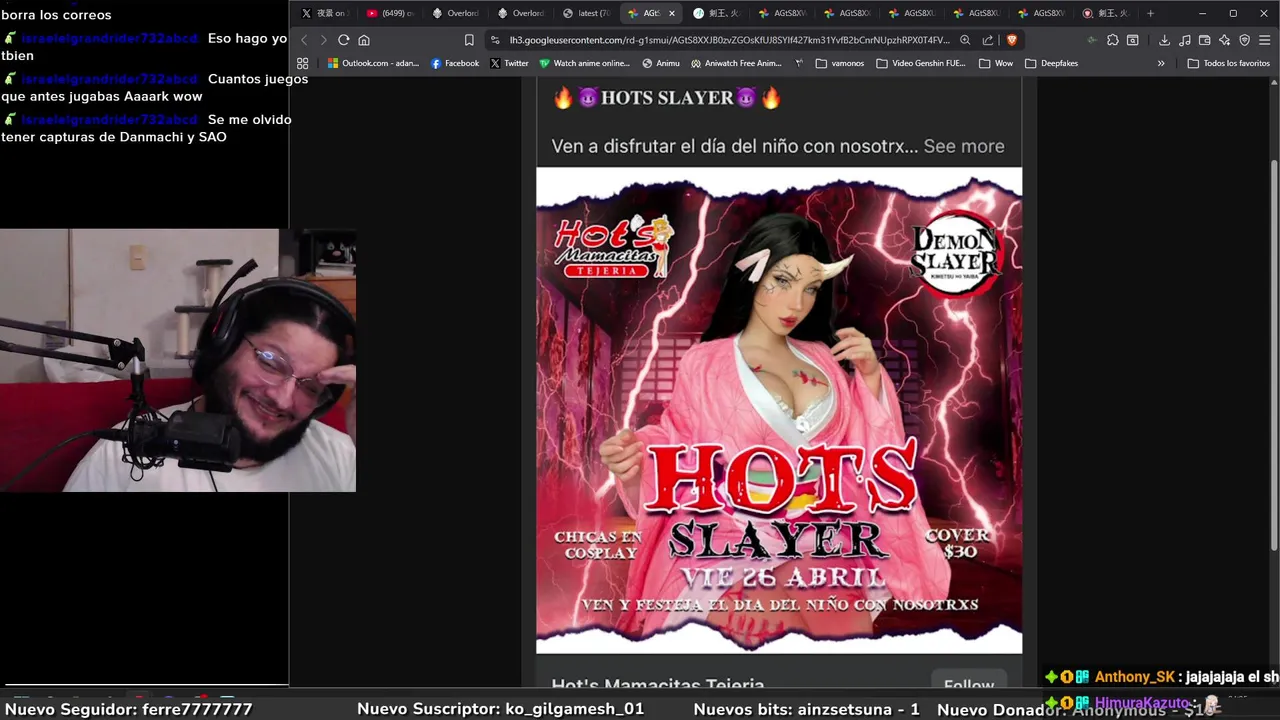Click chat message 'Cuantos juegos que antes jugabas'
Screen dimensions: 1280x720
click(x=154, y=87)
